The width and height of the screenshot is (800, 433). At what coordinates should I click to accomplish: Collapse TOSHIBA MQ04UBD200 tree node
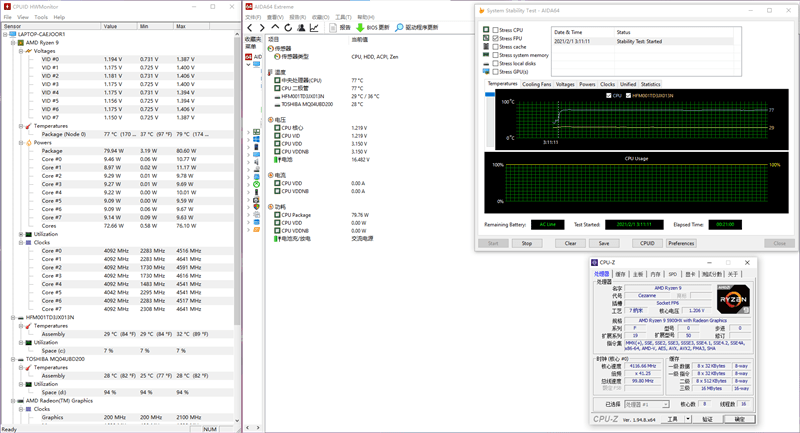(x=13, y=359)
